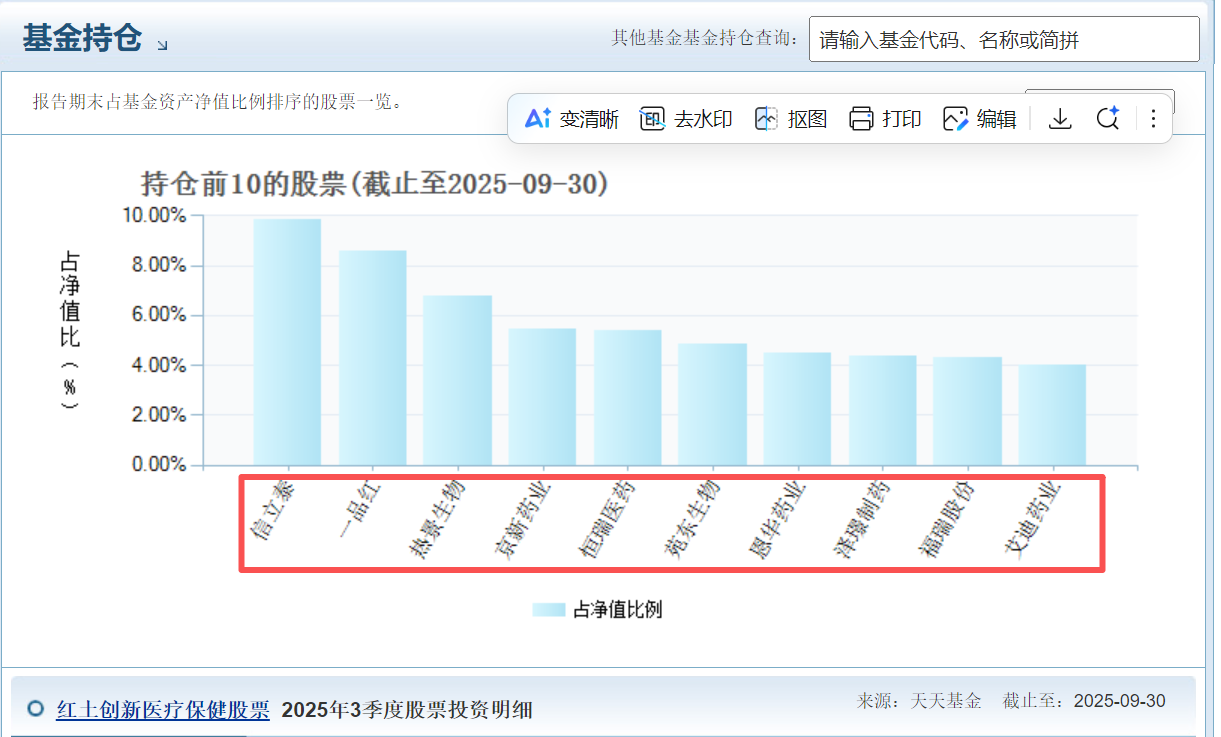1221x737 pixels.
Task: Click the download arrow icon
Action: [1060, 119]
